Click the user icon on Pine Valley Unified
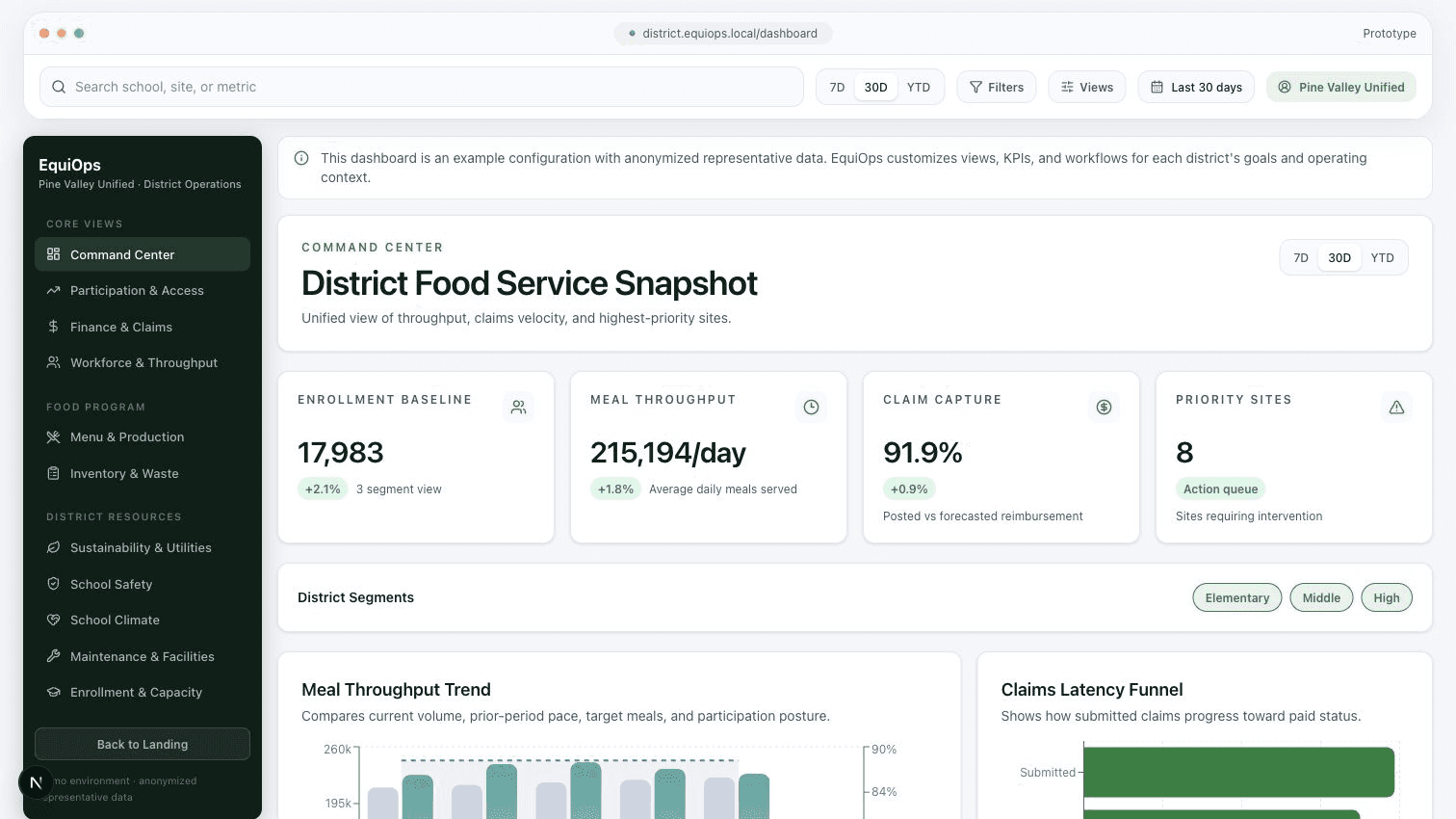 (1285, 87)
